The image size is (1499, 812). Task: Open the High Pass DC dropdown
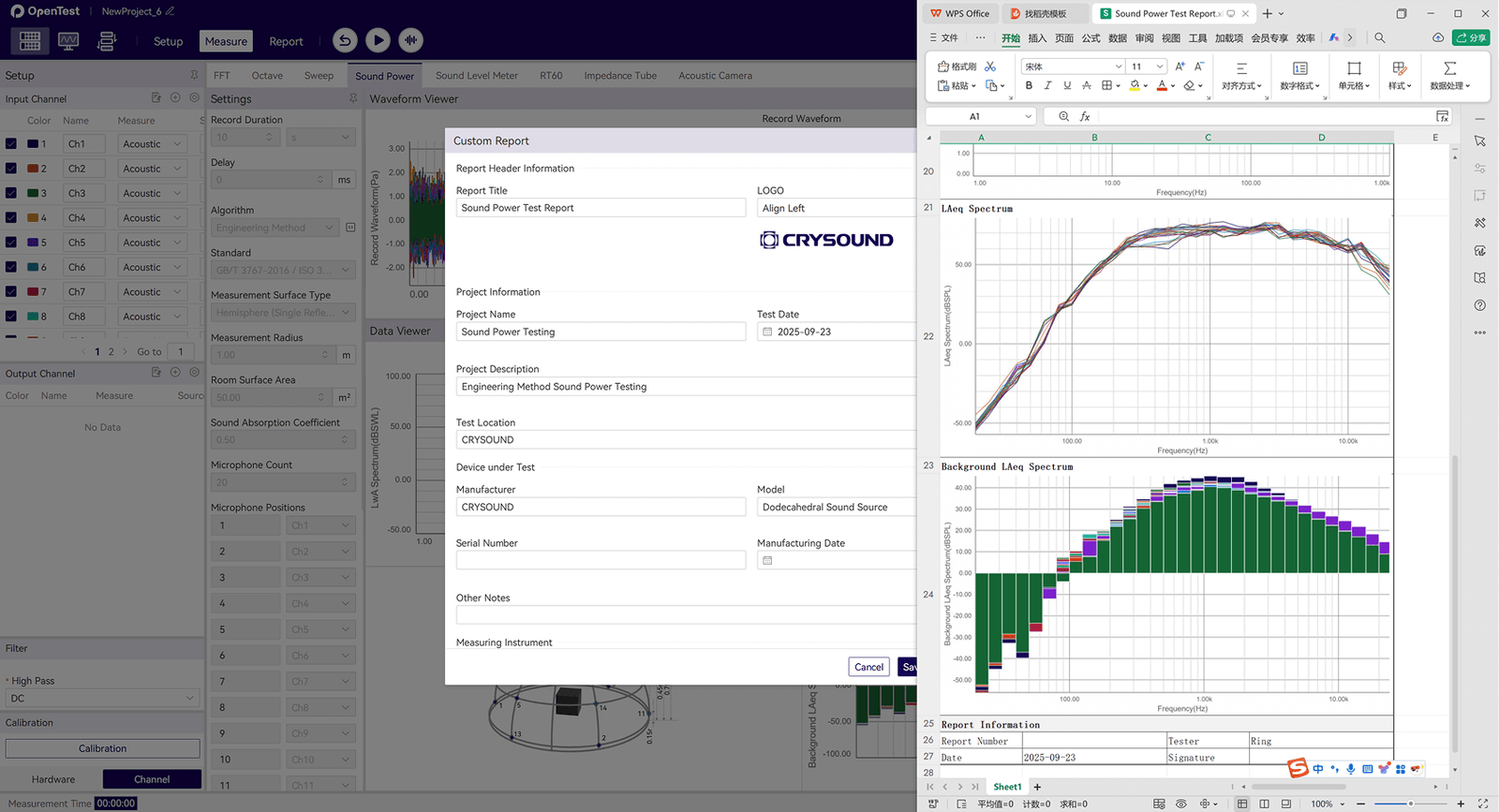[x=102, y=699]
